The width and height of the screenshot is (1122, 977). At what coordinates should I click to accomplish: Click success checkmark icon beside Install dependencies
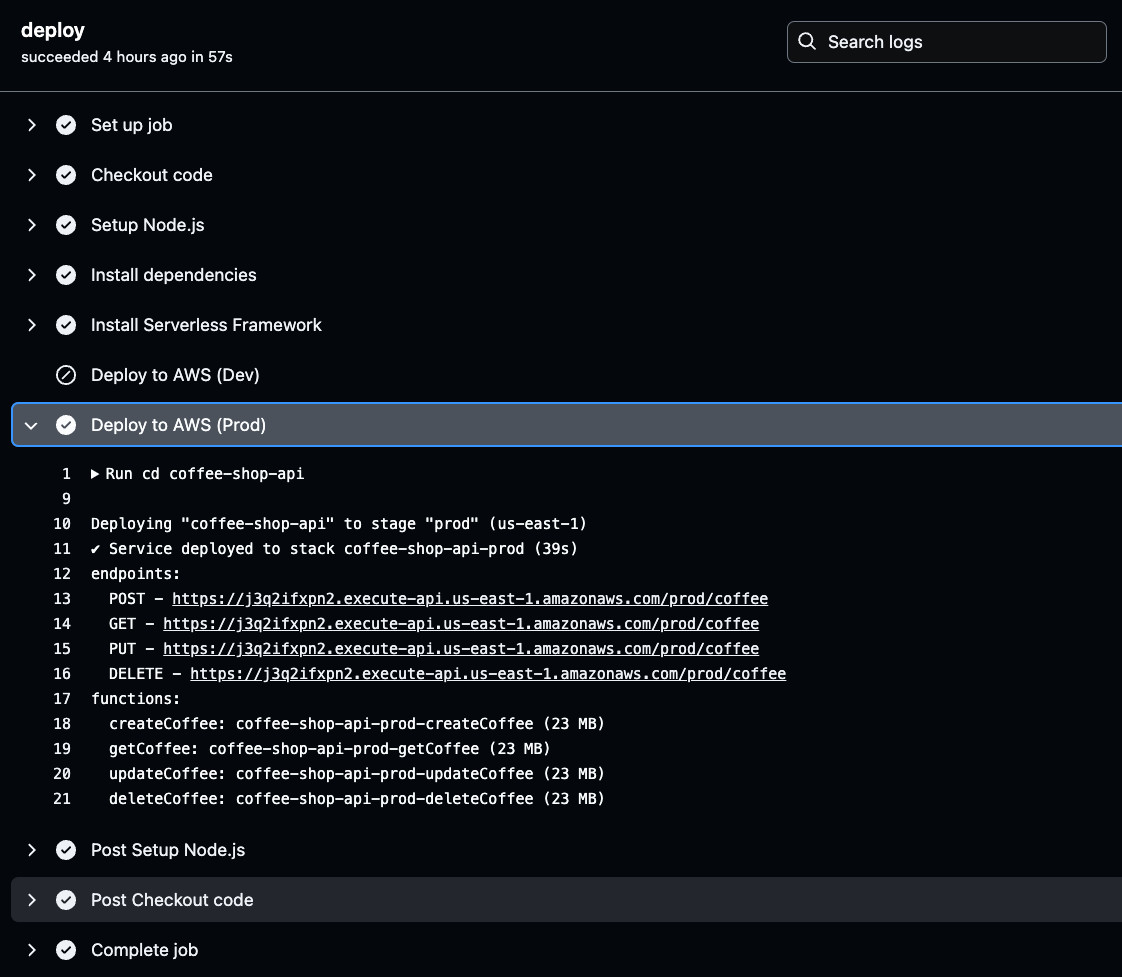[66, 276]
